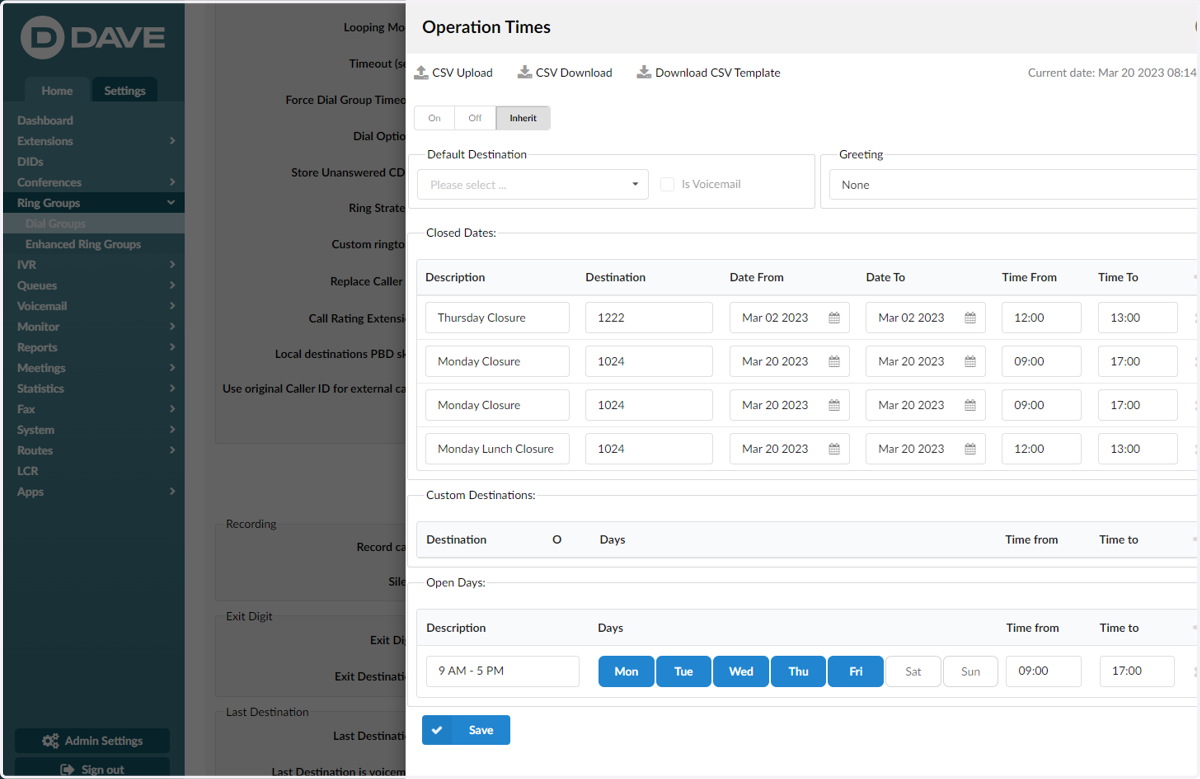Click the CSV Upload icon
This screenshot has width=1200, height=779.
point(421,72)
